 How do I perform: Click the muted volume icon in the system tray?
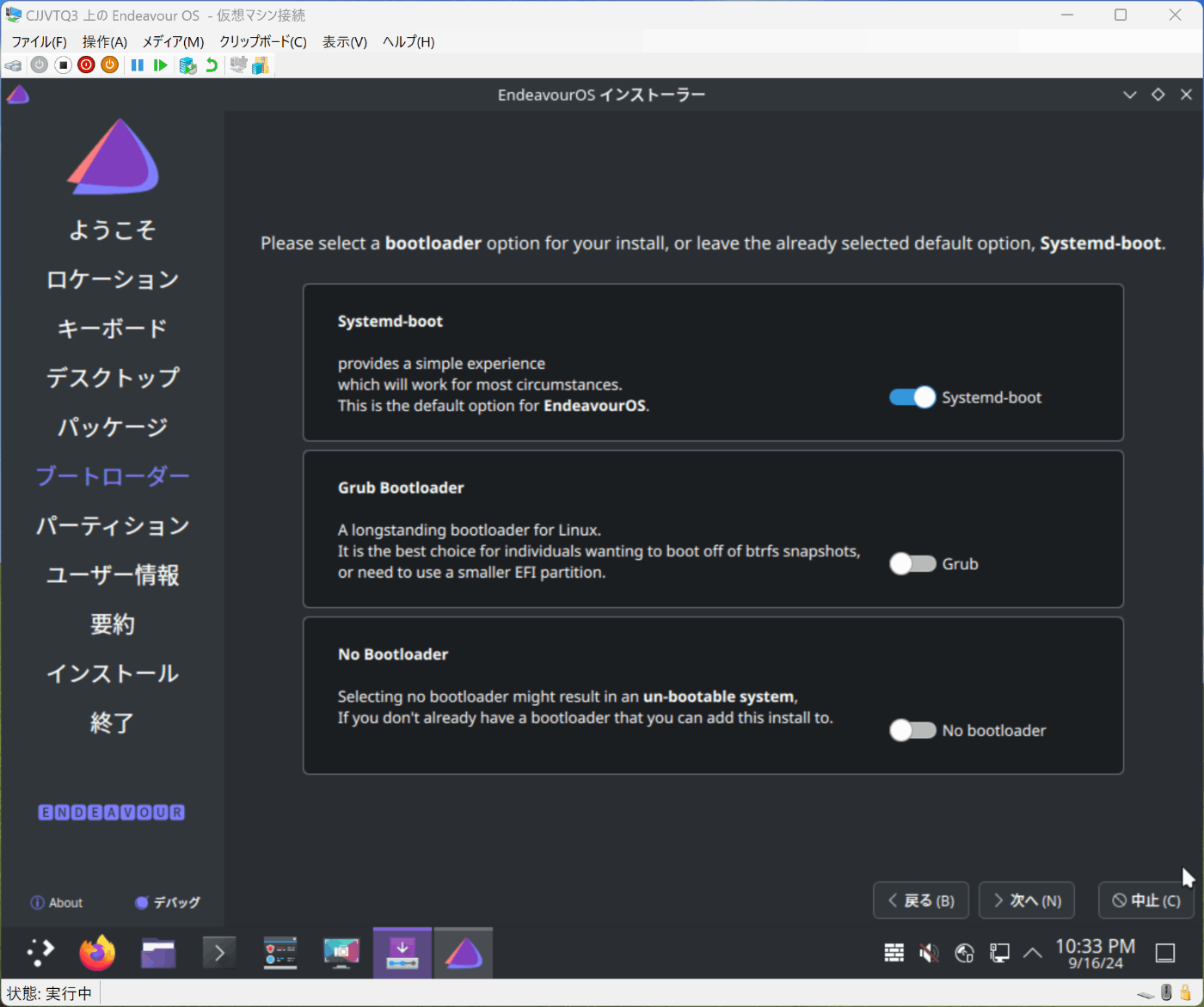pos(929,953)
